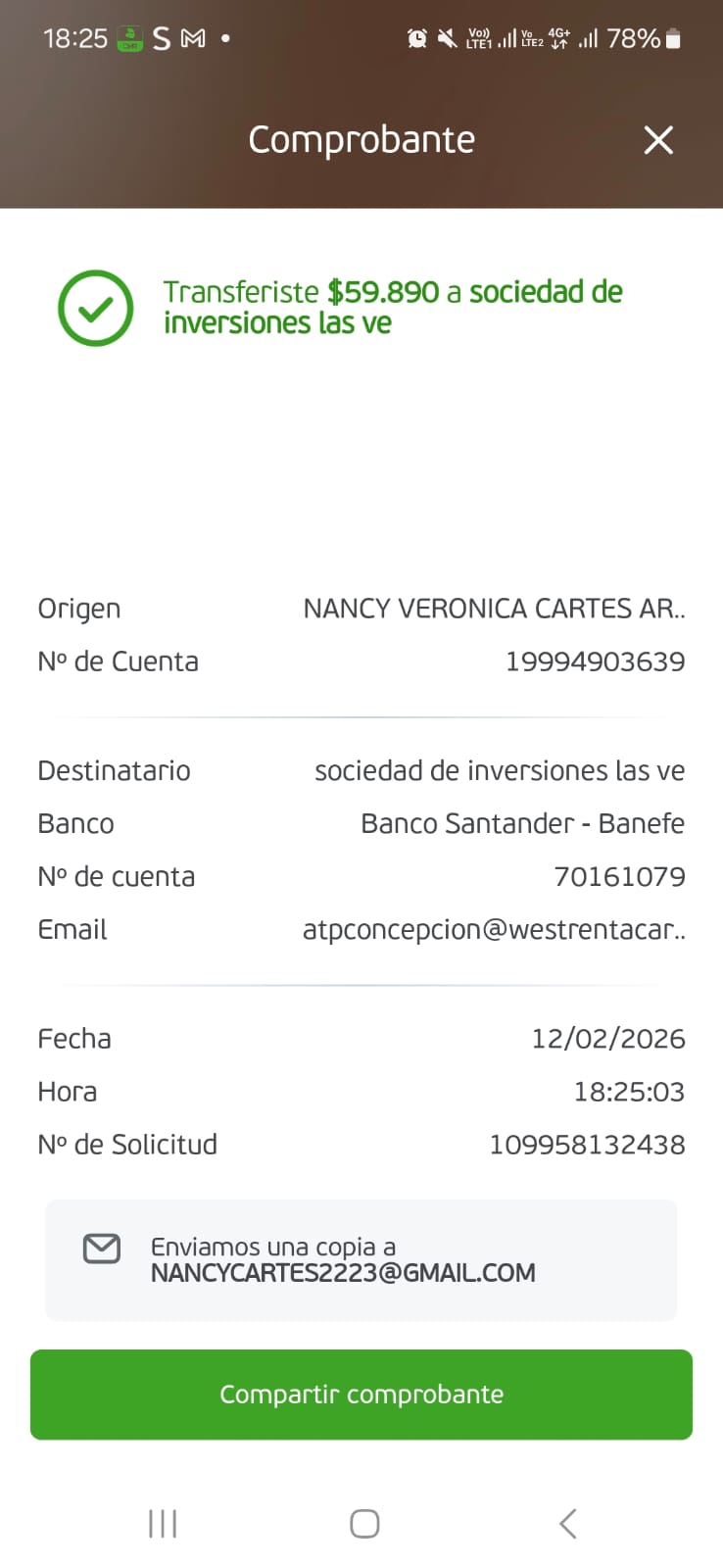Tap the origin account number 19994903639
Screen dimensions: 723x1568
pyautogui.click(x=596, y=661)
